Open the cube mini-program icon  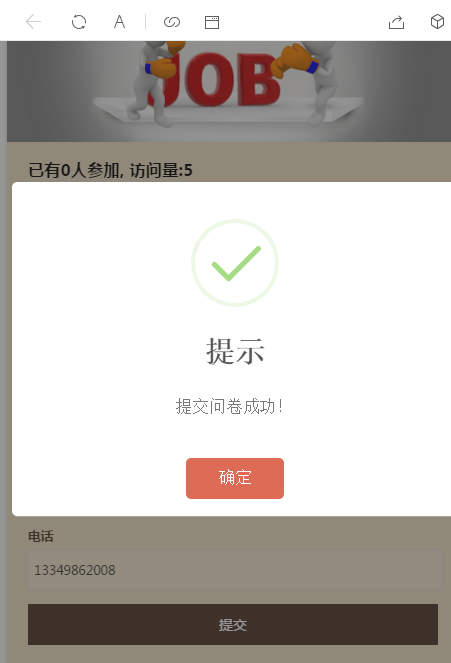(x=437, y=22)
